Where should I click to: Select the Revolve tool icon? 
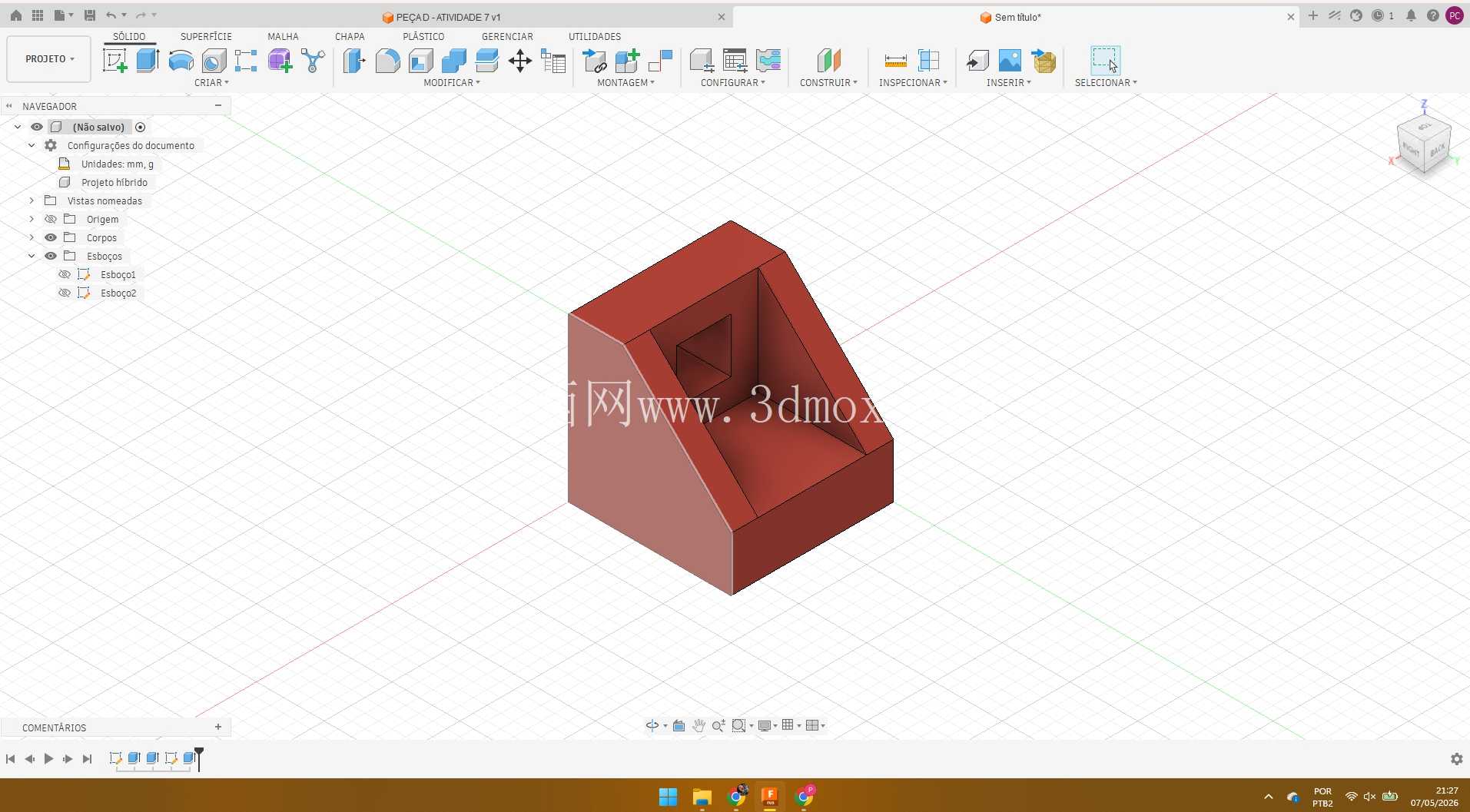(x=181, y=61)
